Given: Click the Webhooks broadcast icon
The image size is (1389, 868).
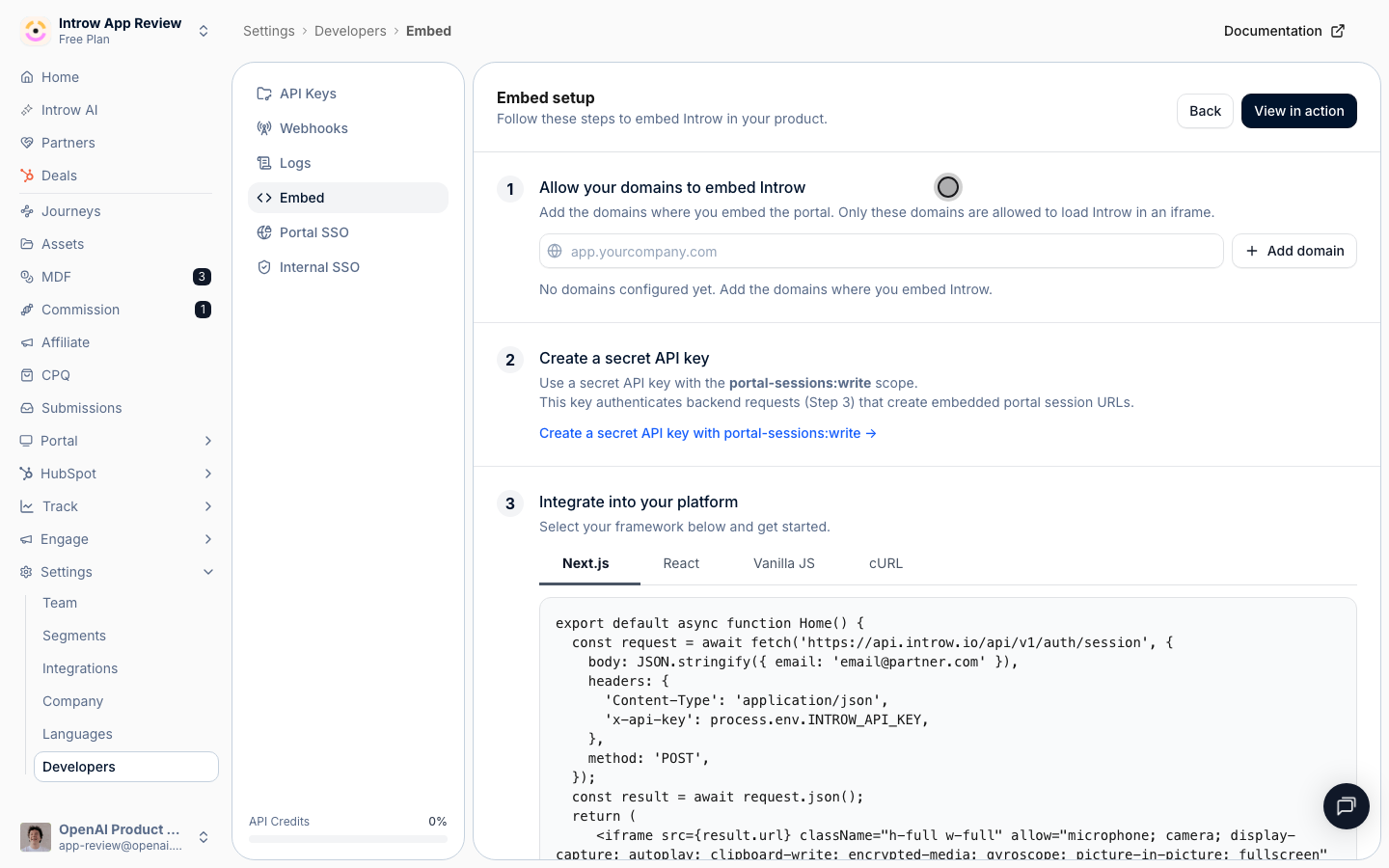Looking at the screenshot, I should (x=264, y=128).
